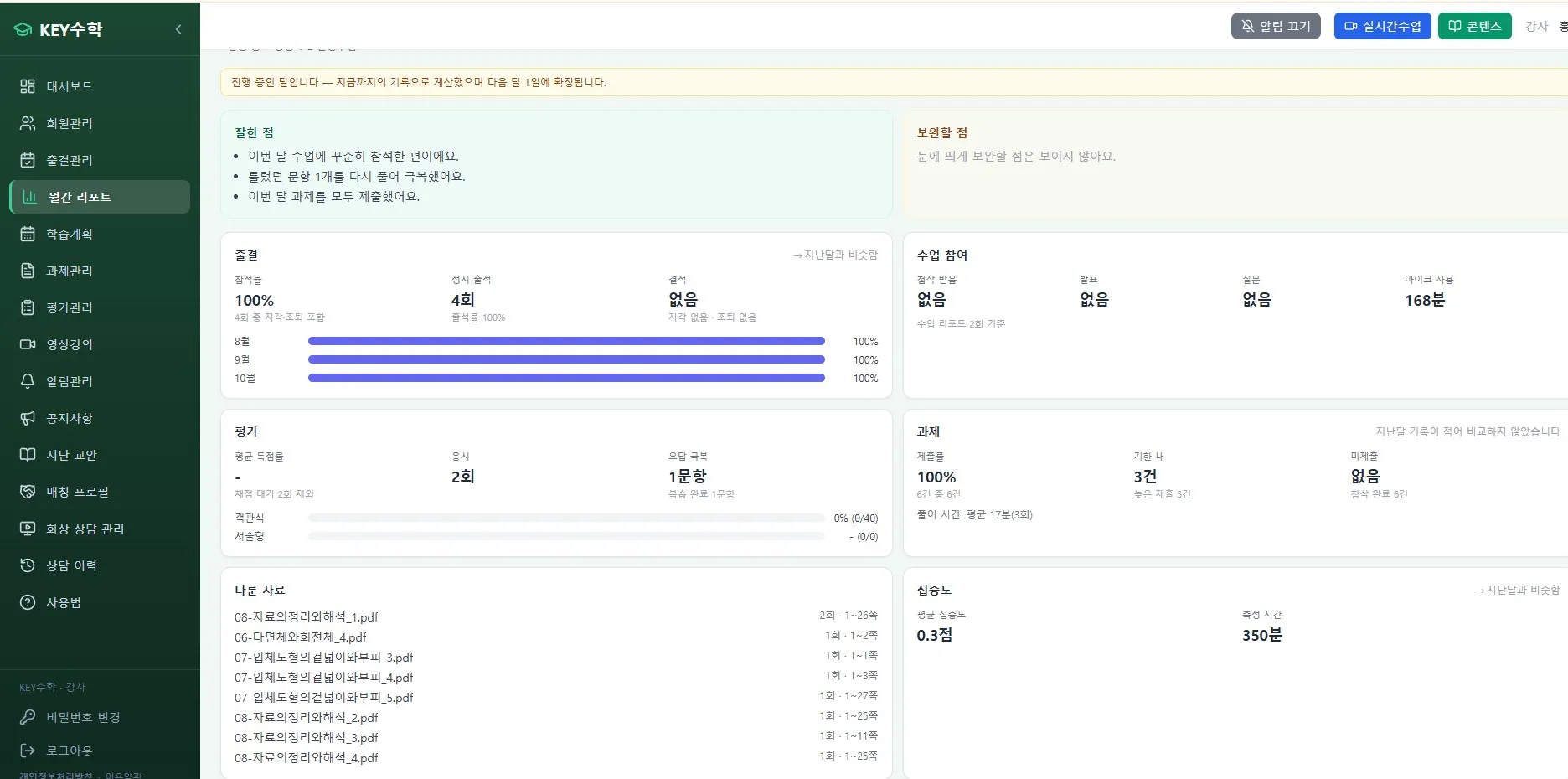This screenshot has height=779, width=1568.
Task: Collapse the sidebar with the chevron
Action: coord(178,29)
